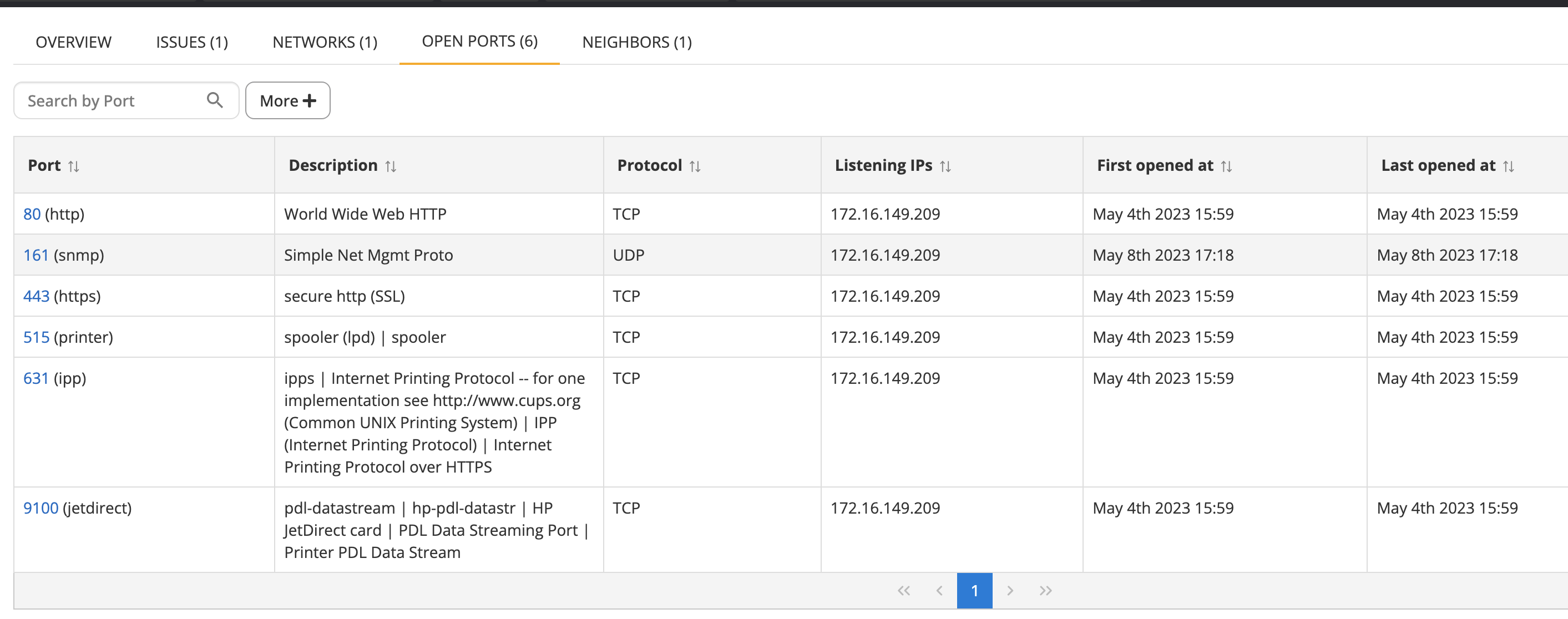Sort by Listening IPs arrows
The image size is (1568, 619).
pyautogui.click(x=945, y=166)
